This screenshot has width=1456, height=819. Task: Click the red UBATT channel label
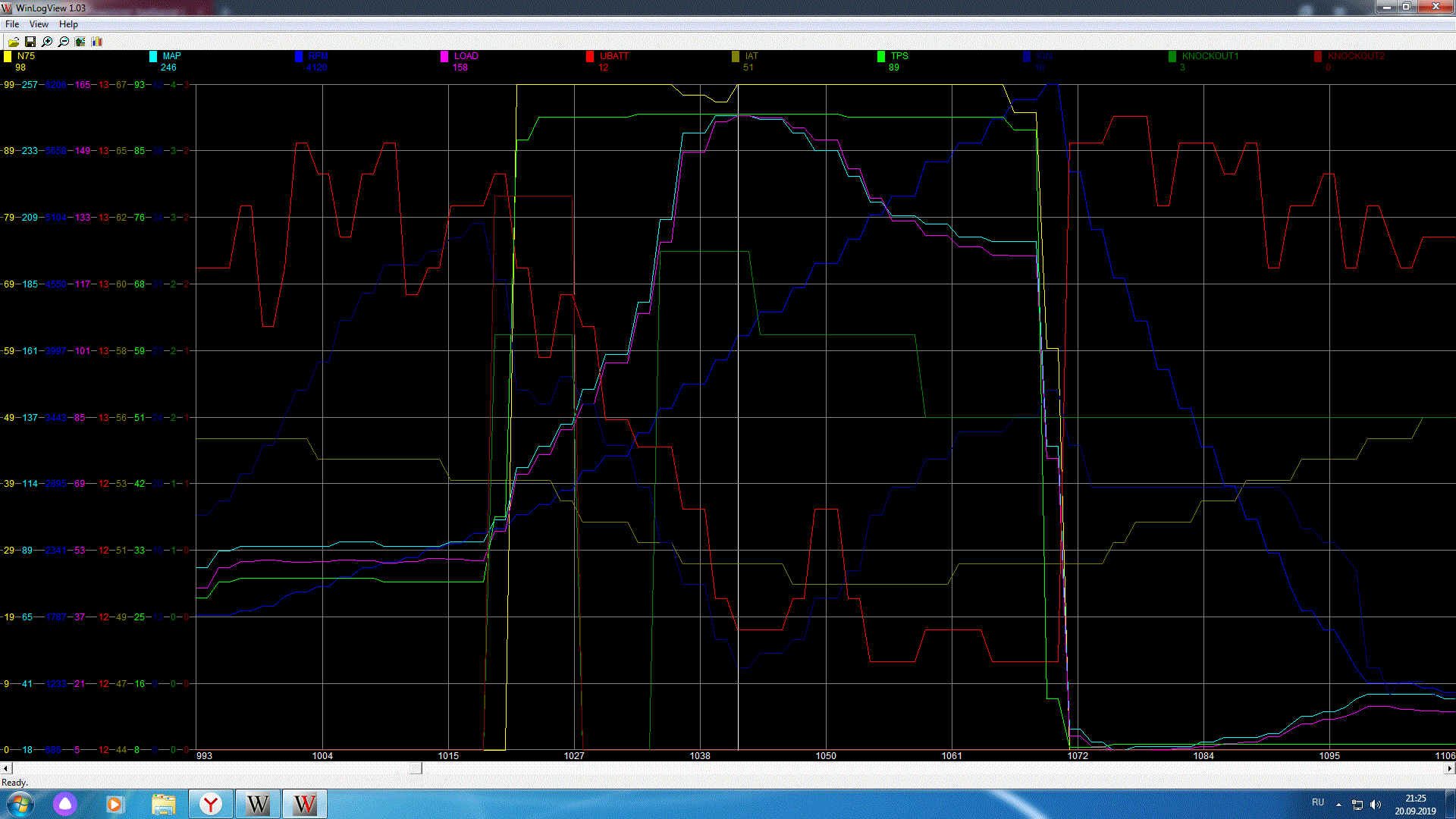[614, 56]
